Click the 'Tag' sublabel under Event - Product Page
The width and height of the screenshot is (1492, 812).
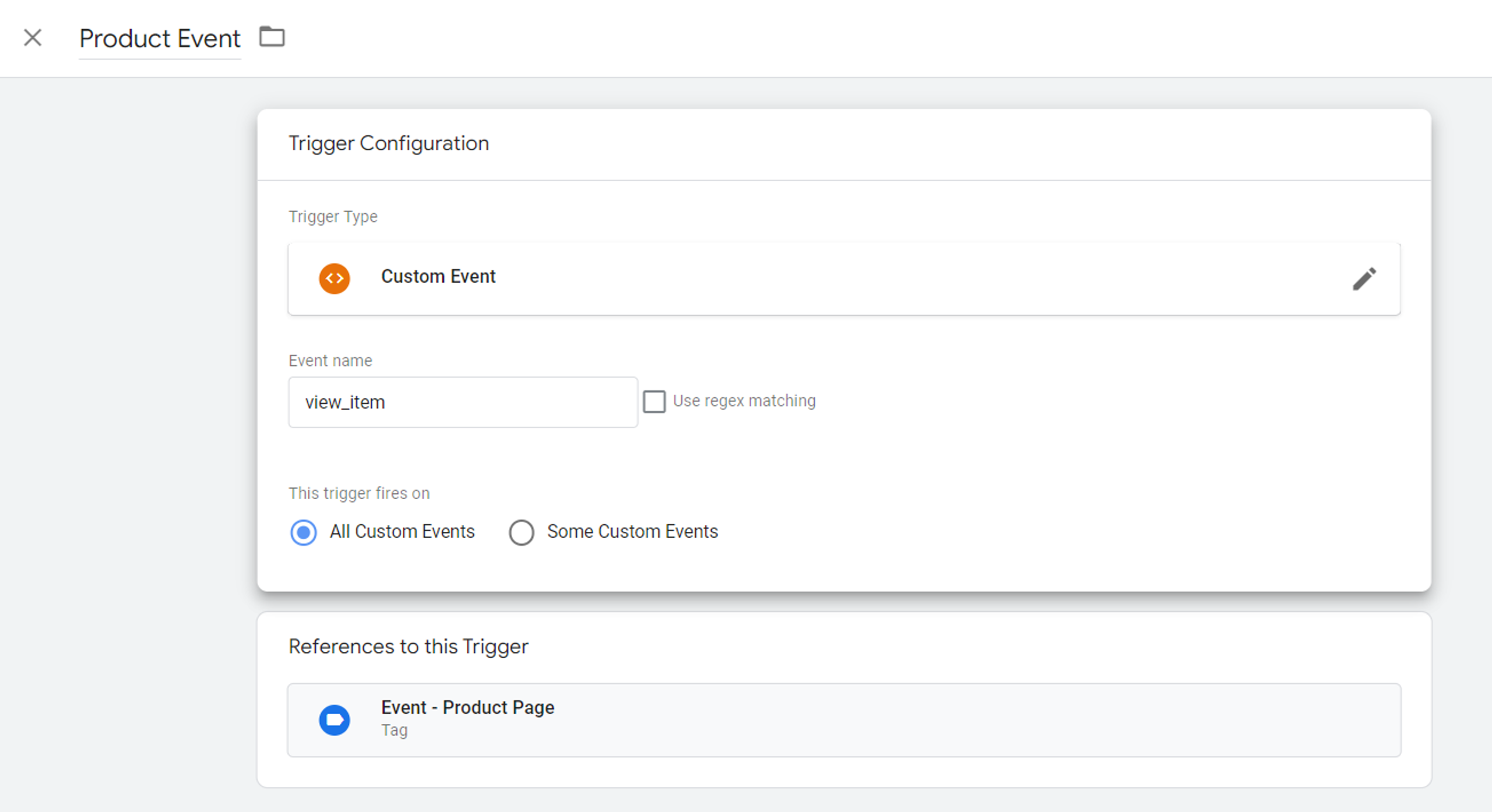(395, 730)
